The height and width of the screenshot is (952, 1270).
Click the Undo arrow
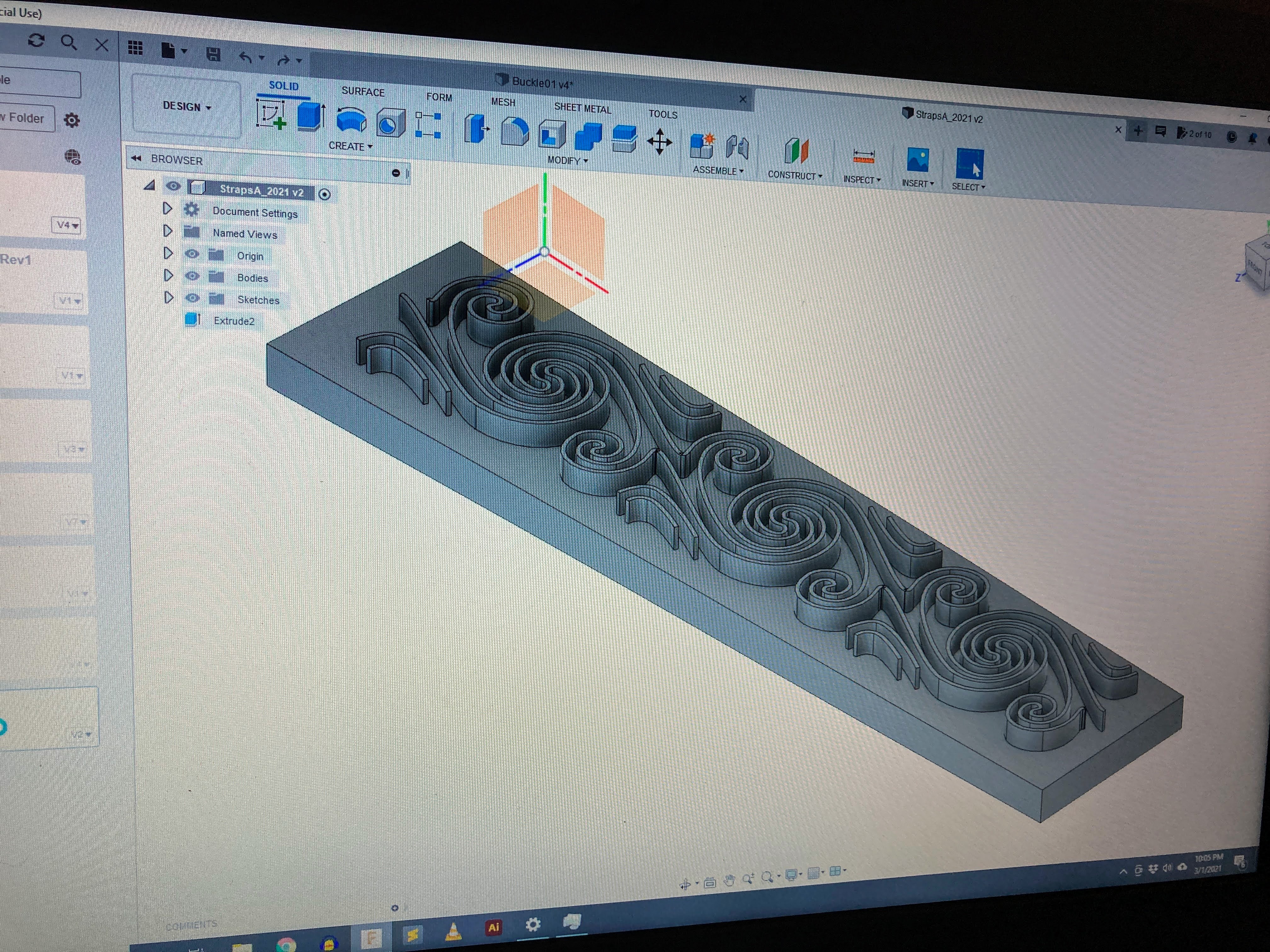point(245,57)
